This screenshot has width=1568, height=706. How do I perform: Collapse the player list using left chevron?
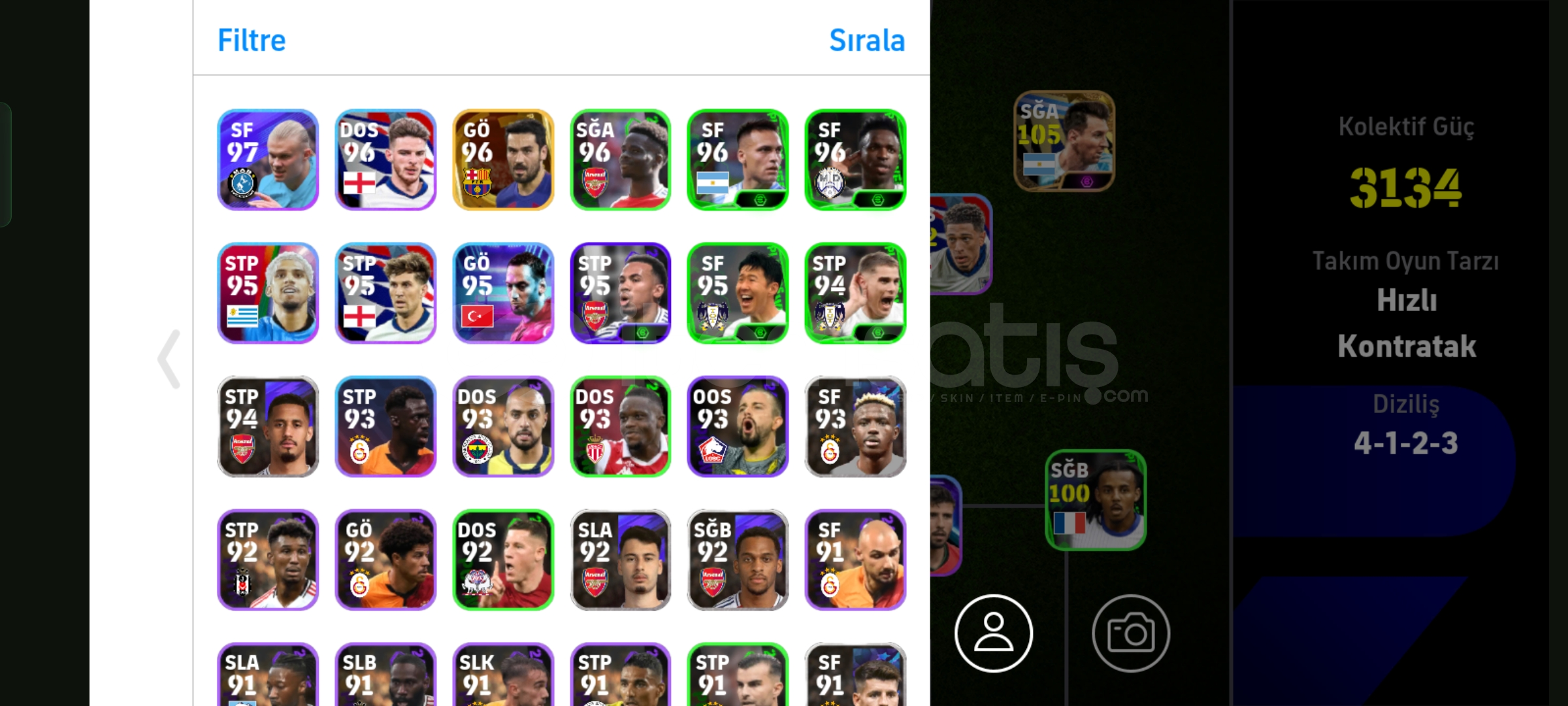169,359
